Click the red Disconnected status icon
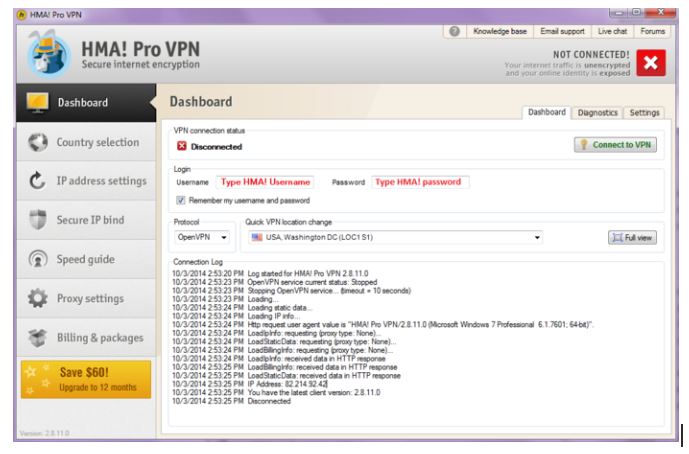This screenshot has width=689, height=454. 181,146
